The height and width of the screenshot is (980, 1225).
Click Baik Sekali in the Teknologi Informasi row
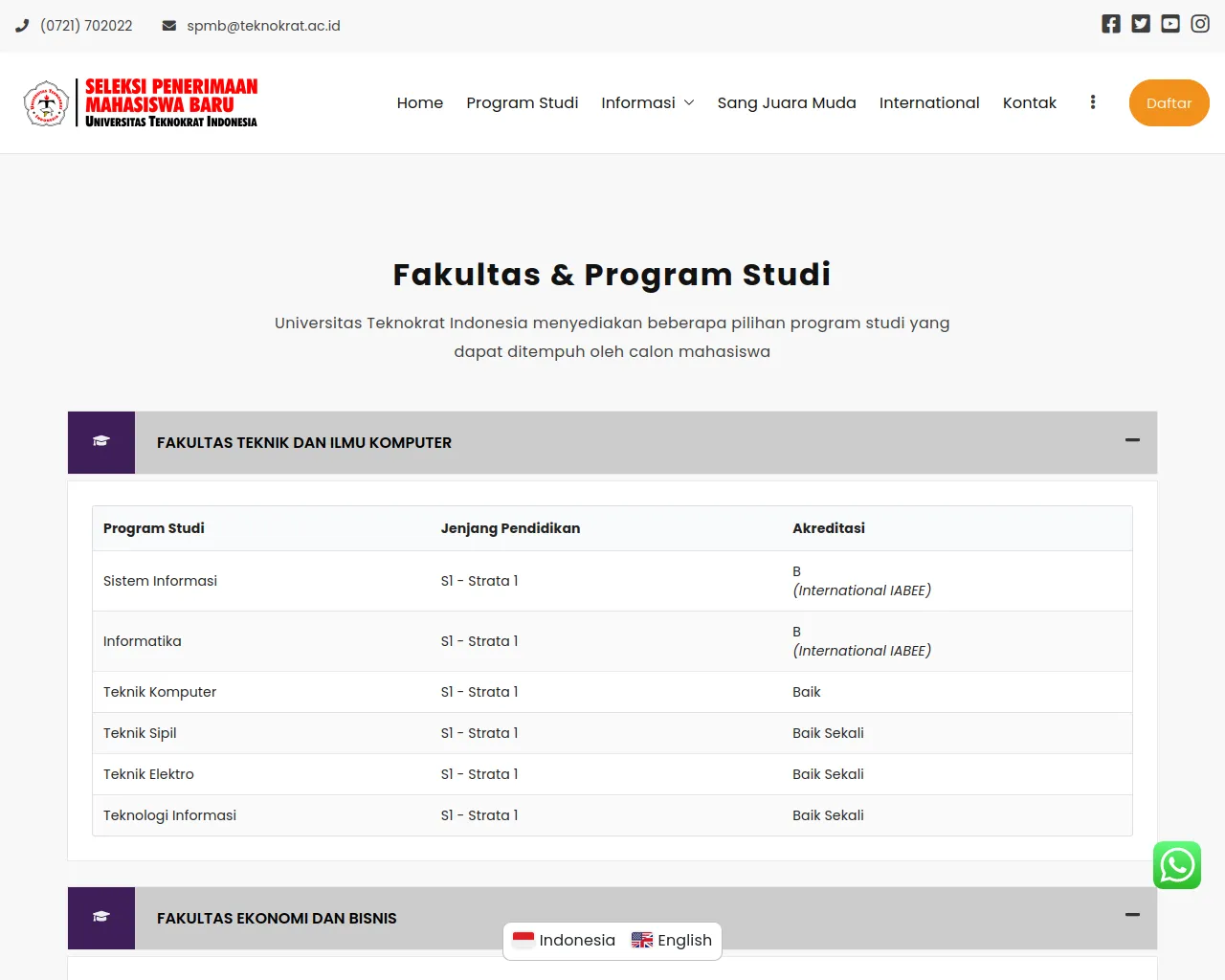pos(828,815)
